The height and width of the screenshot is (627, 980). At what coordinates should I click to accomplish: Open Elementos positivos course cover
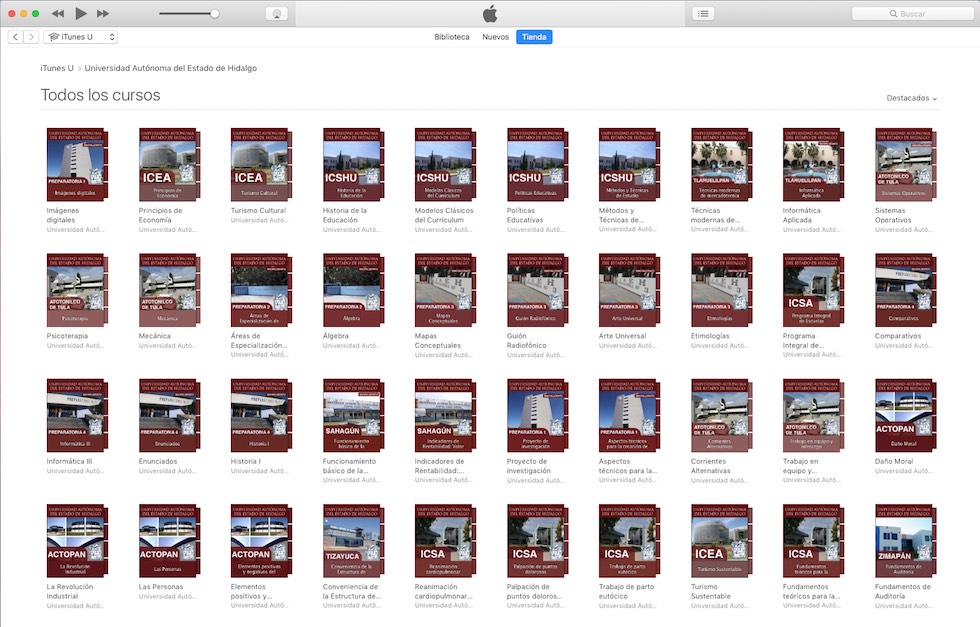261,541
